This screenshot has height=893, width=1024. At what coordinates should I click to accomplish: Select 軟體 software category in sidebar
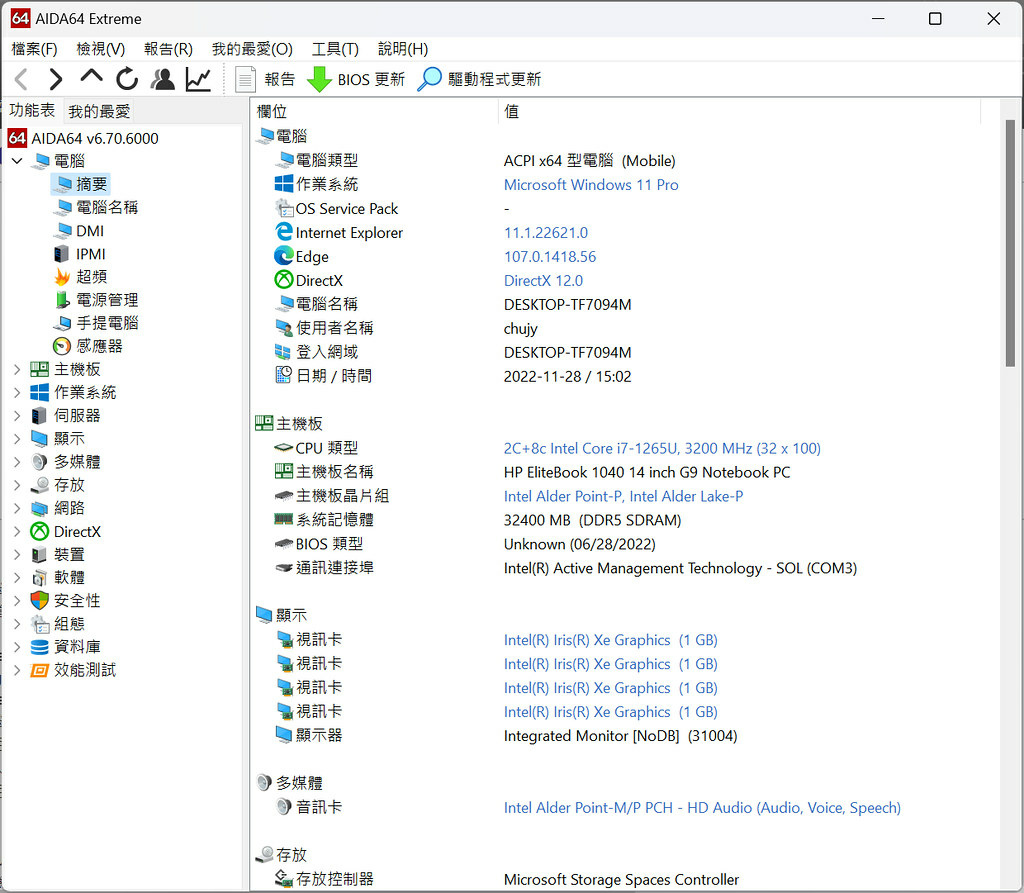pyautogui.click(x=59, y=577)
